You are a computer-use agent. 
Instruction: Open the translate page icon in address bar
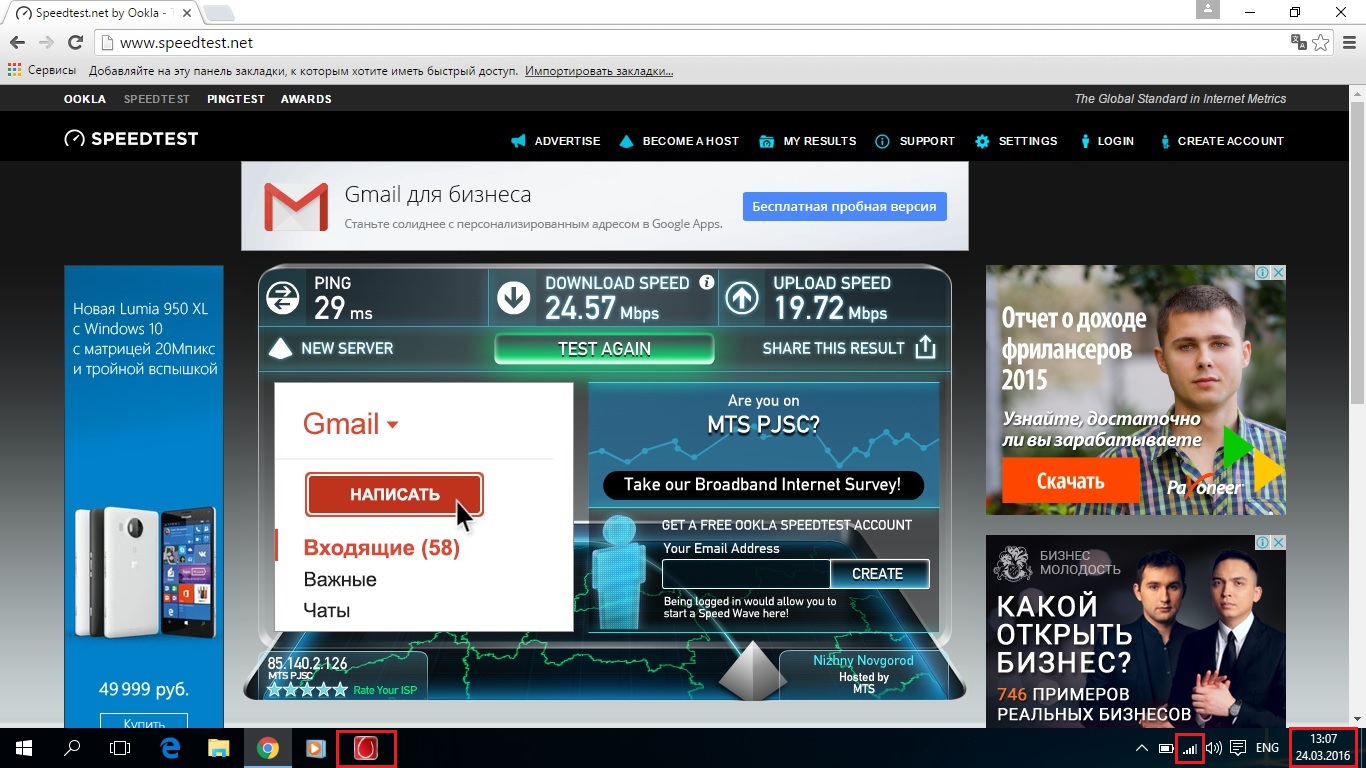1298,43
